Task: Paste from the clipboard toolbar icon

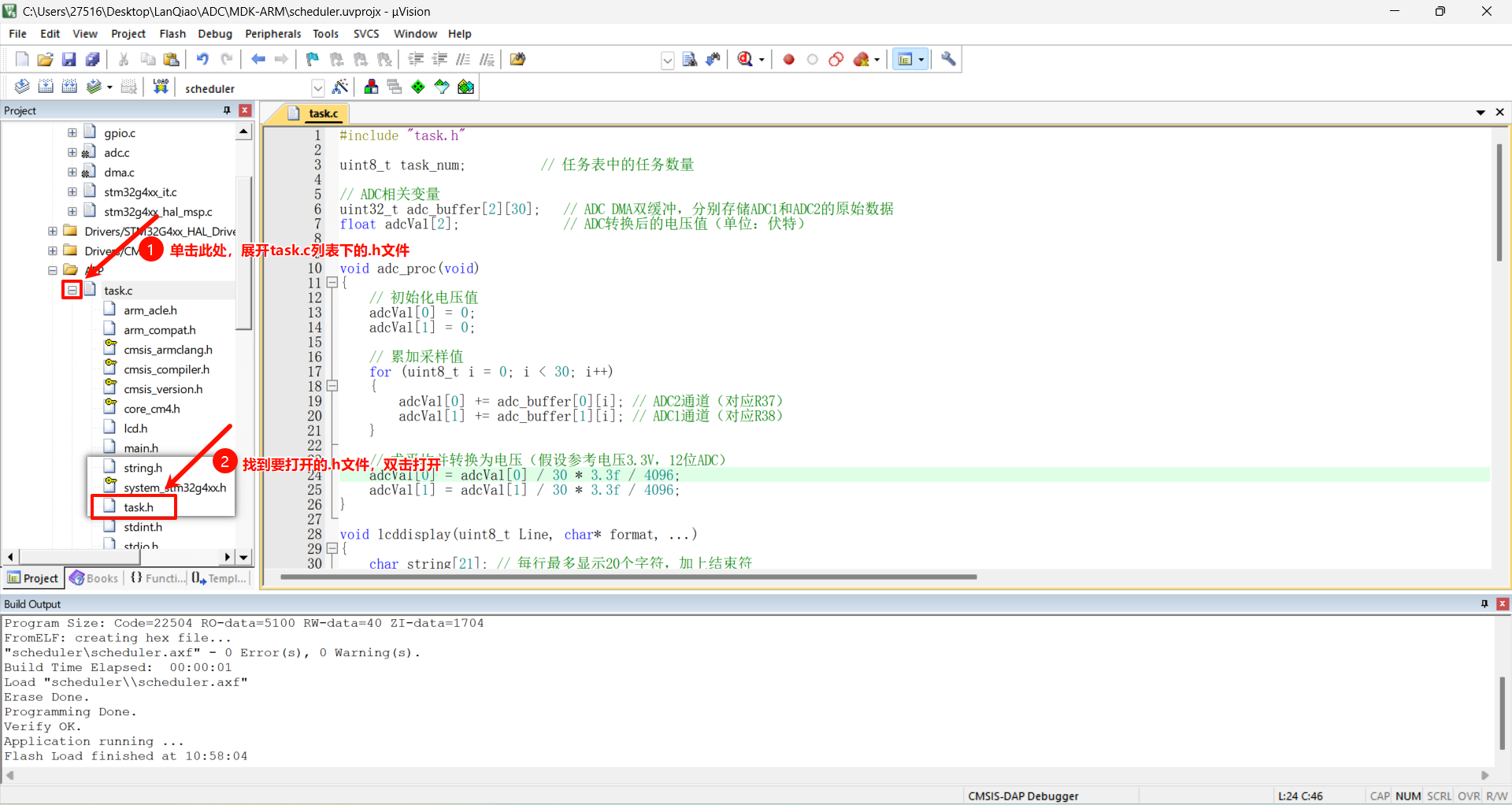Action: [x=171, y=59]
